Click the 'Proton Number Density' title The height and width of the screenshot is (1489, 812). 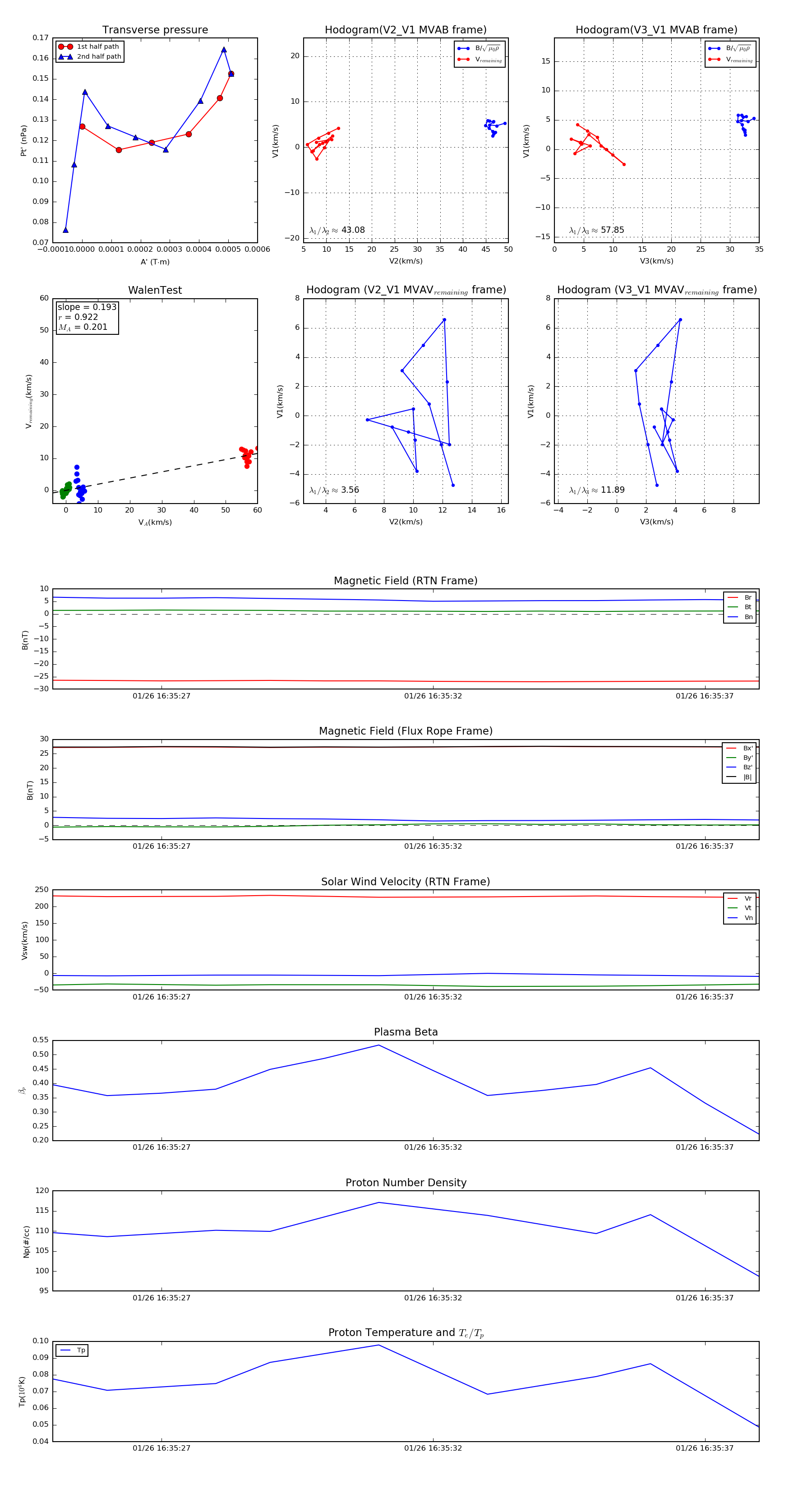pyautogui.click(x=406, y=1183)
